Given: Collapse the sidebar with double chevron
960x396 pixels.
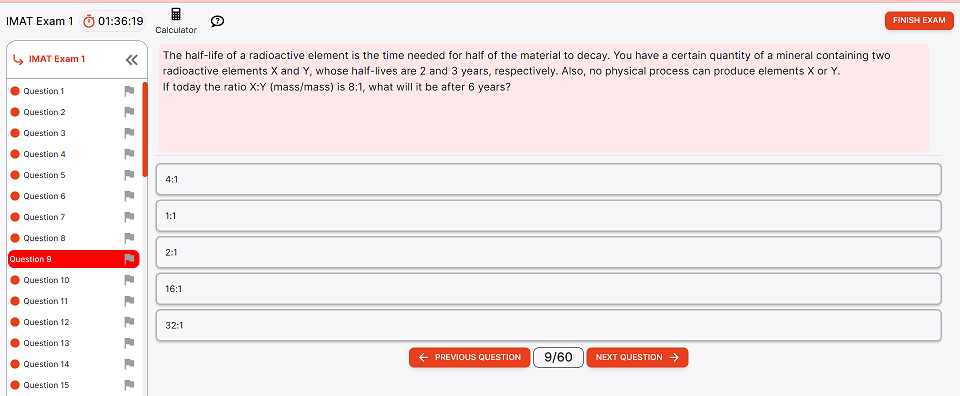Looking at the screenshot, I should pos(132,59).
